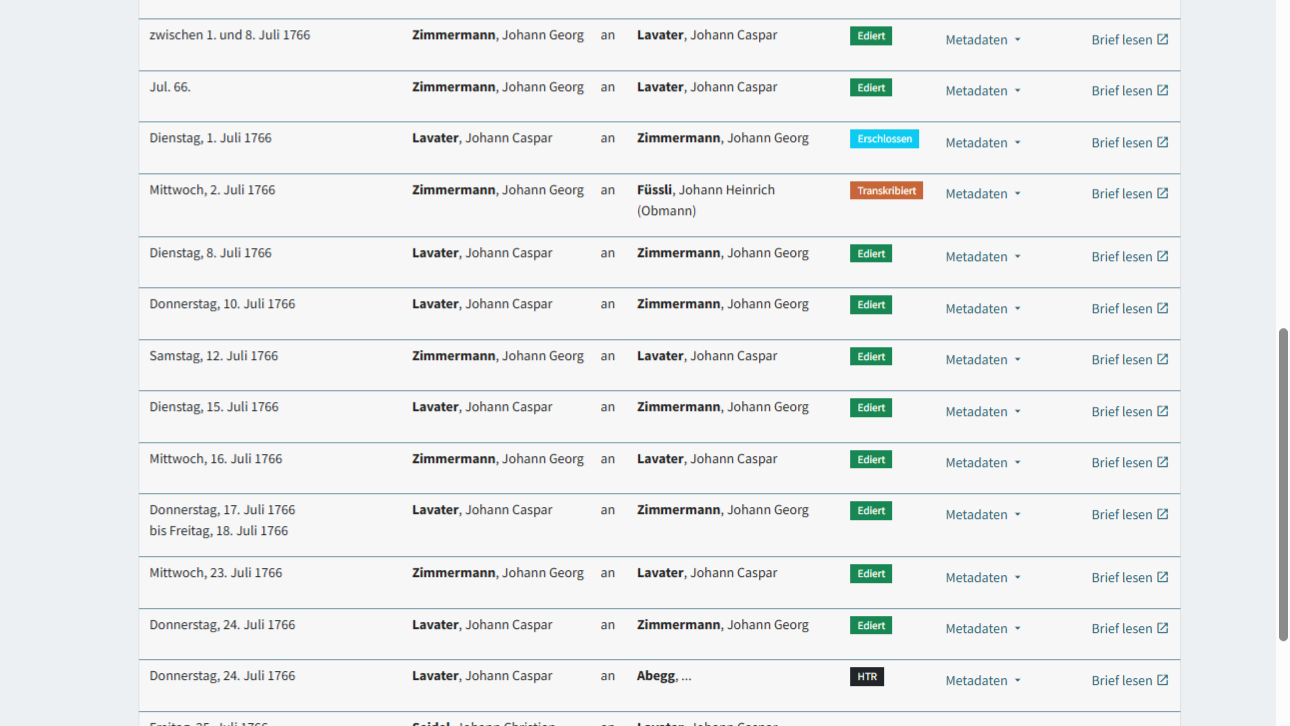Click the cyan Erschlossen status badge
1290x726 pixels.
(884, 139)
